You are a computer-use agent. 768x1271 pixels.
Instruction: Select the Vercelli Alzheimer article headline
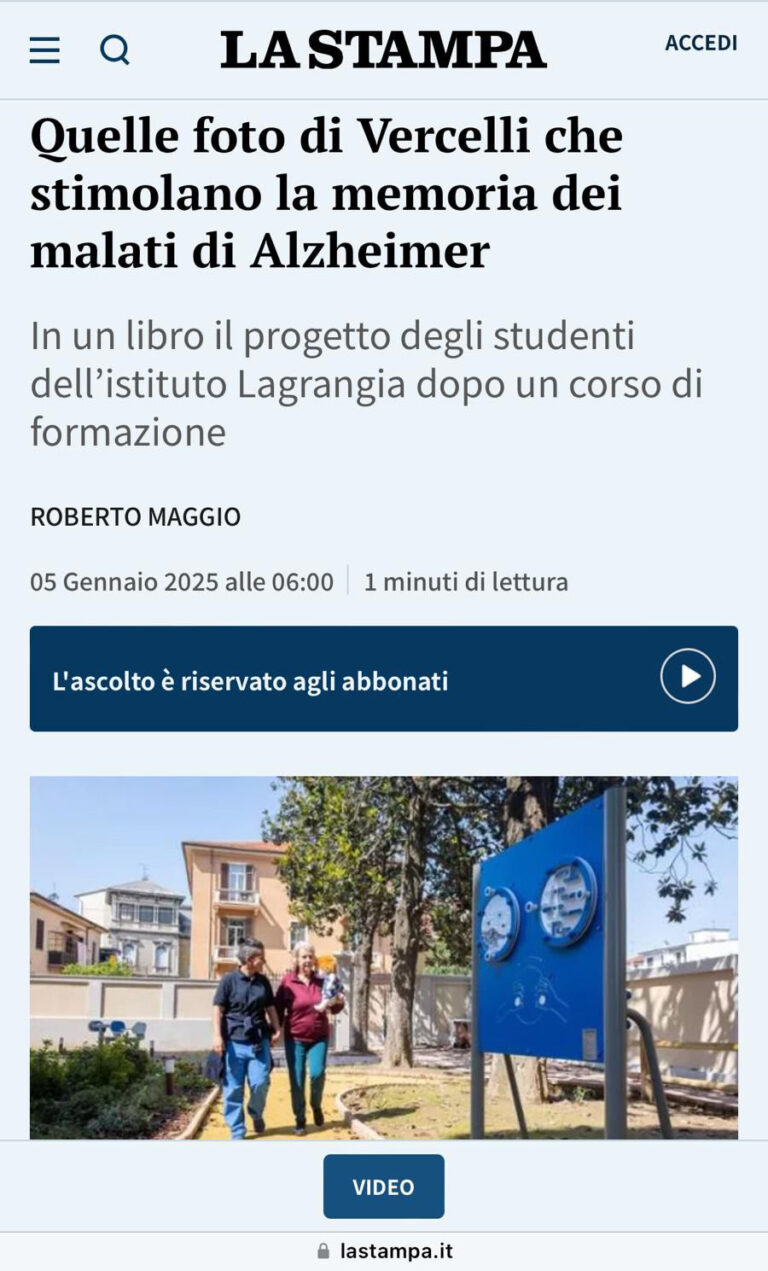326,194
